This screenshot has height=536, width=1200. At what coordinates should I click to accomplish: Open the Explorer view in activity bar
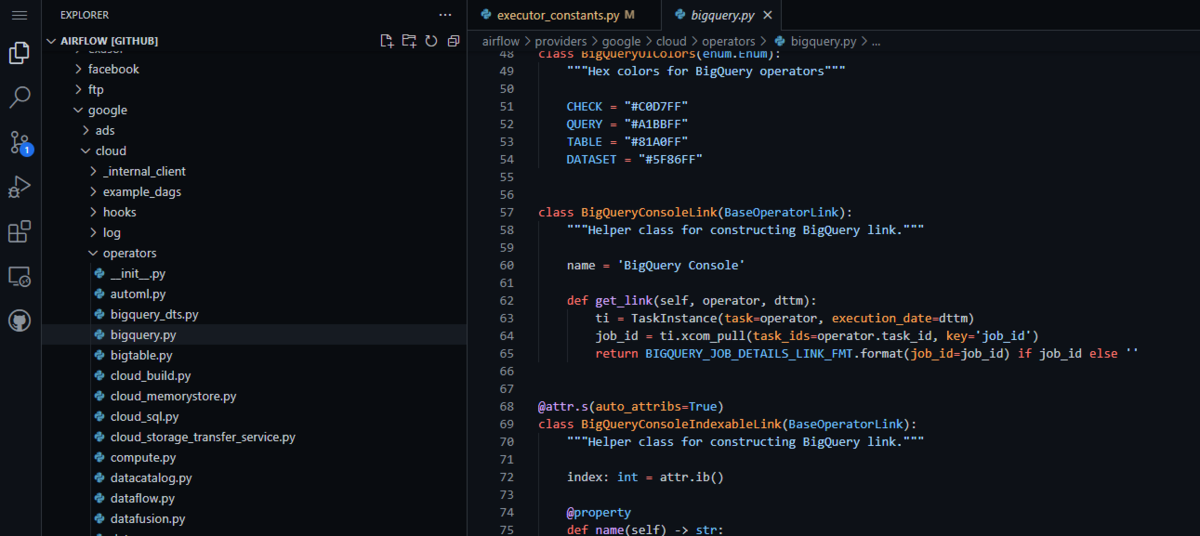tap(19, 53)
